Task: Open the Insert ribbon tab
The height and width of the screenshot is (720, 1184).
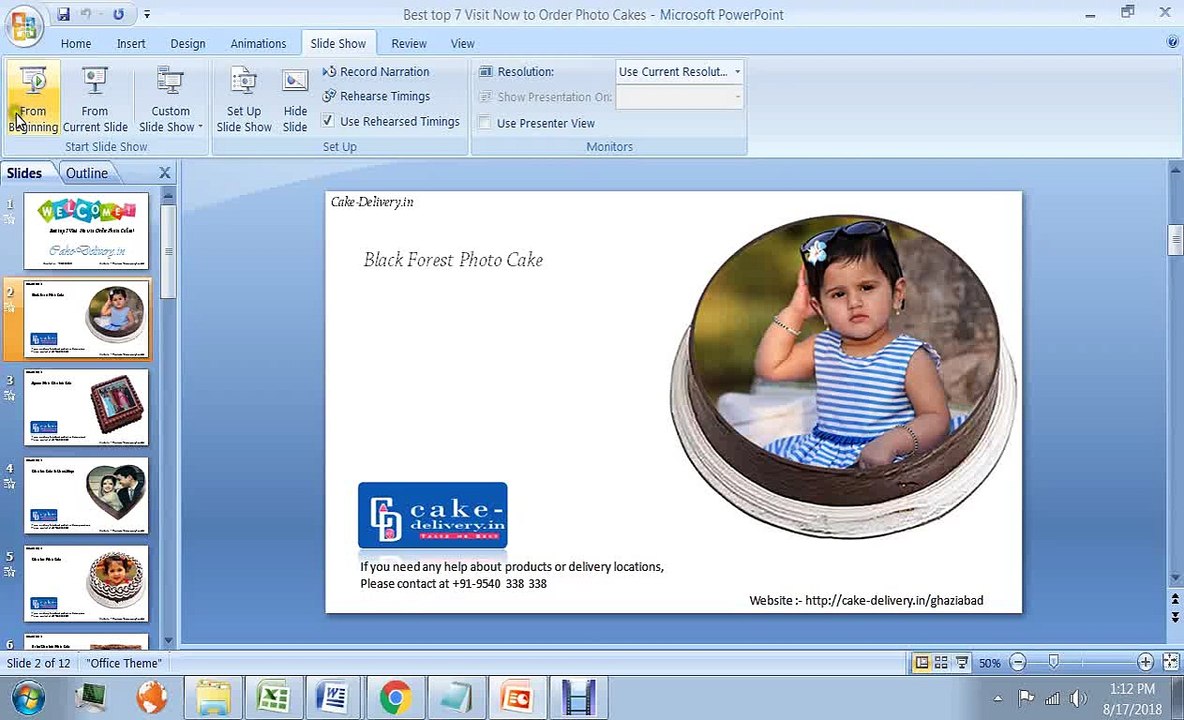Action: tap(131, 44)
